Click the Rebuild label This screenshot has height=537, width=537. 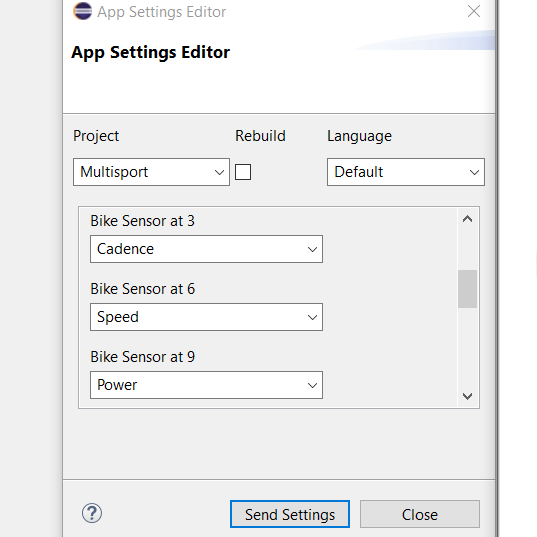point(260,136)
